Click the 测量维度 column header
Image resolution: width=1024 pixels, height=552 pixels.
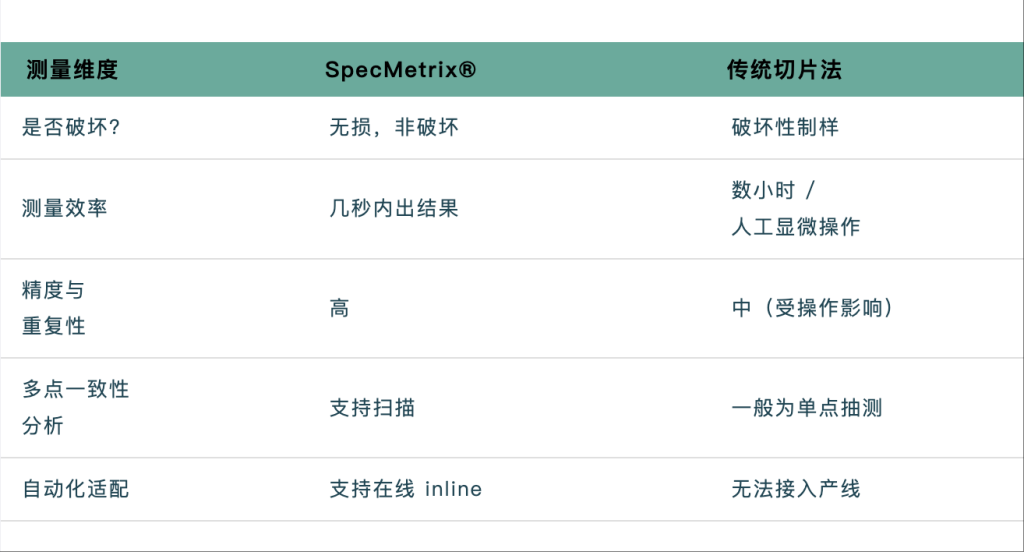72,69
